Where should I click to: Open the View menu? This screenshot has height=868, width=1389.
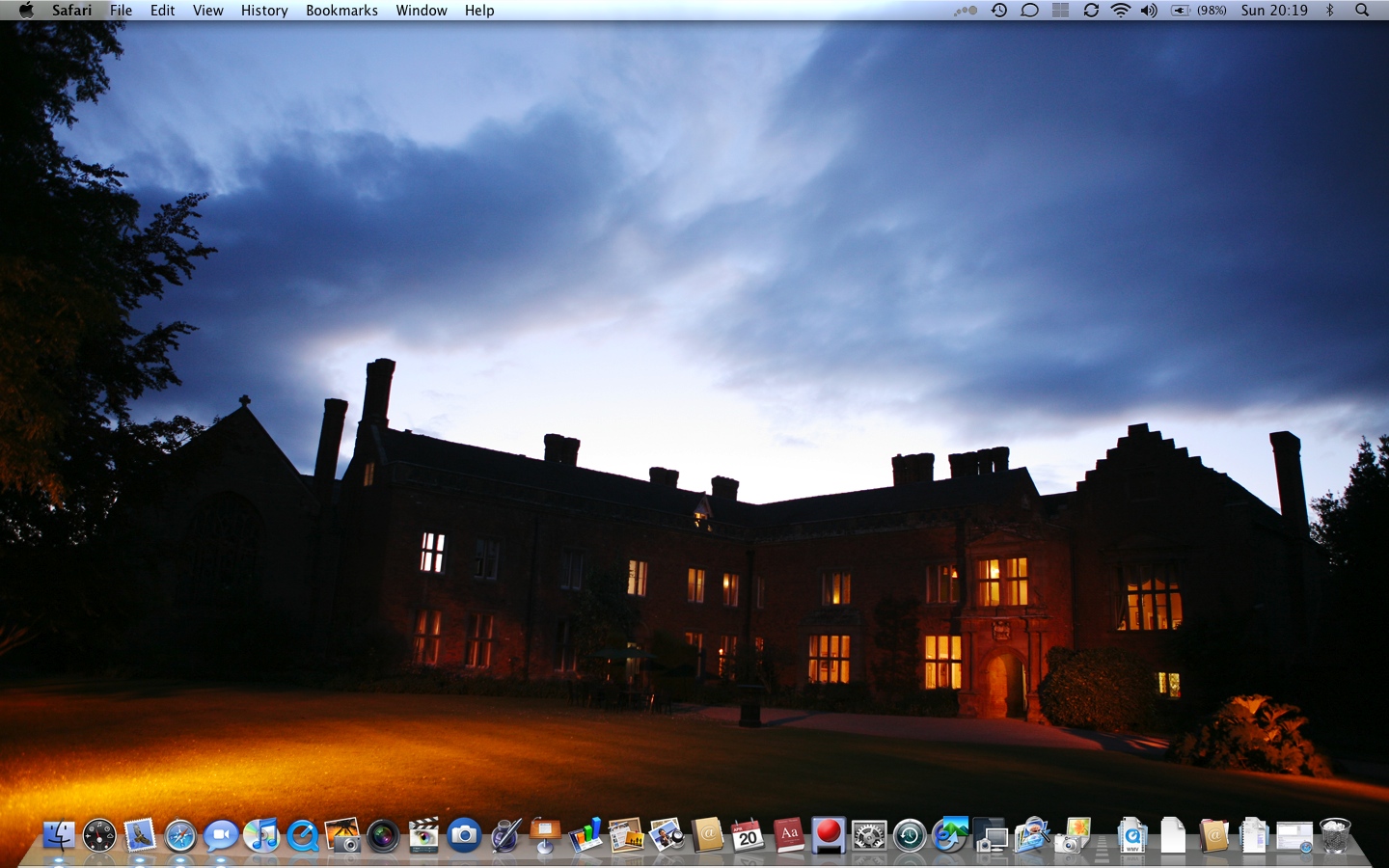coord(208,11)
